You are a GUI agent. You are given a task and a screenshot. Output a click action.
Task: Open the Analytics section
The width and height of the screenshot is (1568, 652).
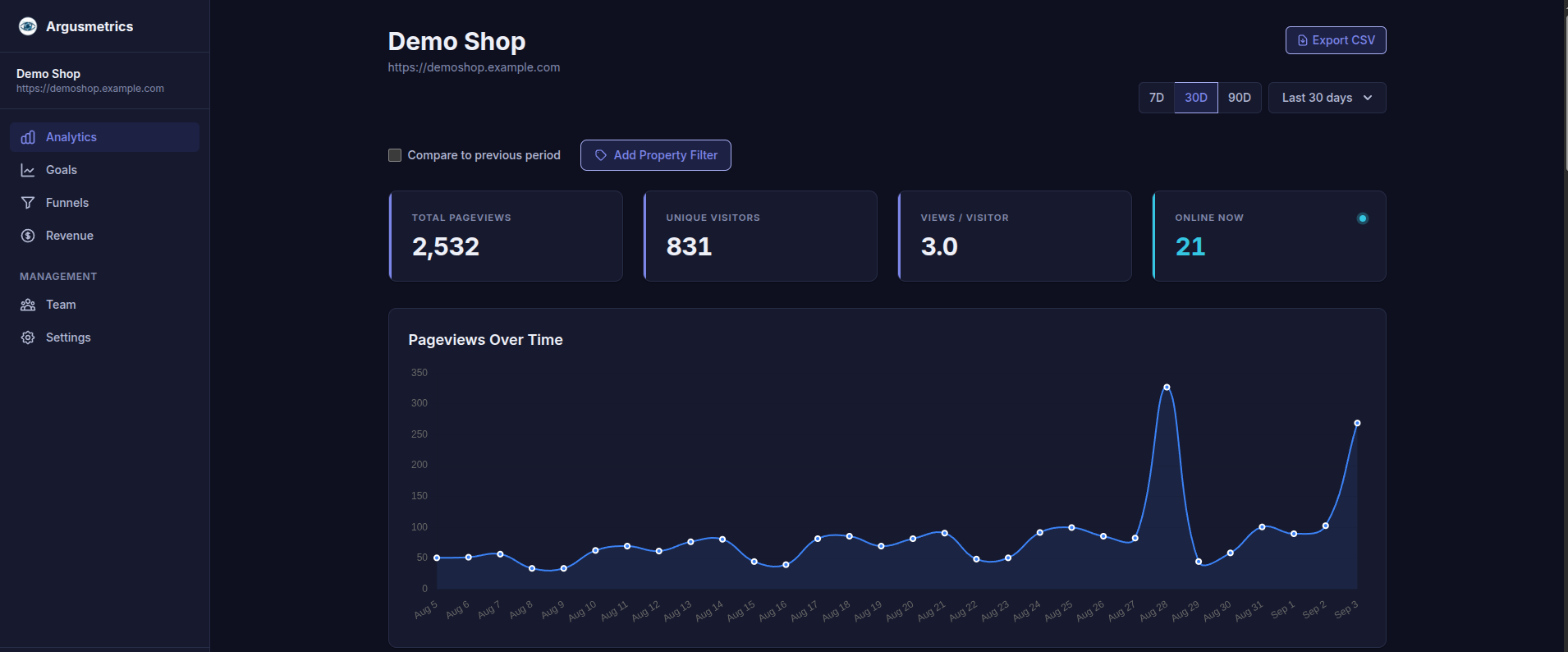105,137
